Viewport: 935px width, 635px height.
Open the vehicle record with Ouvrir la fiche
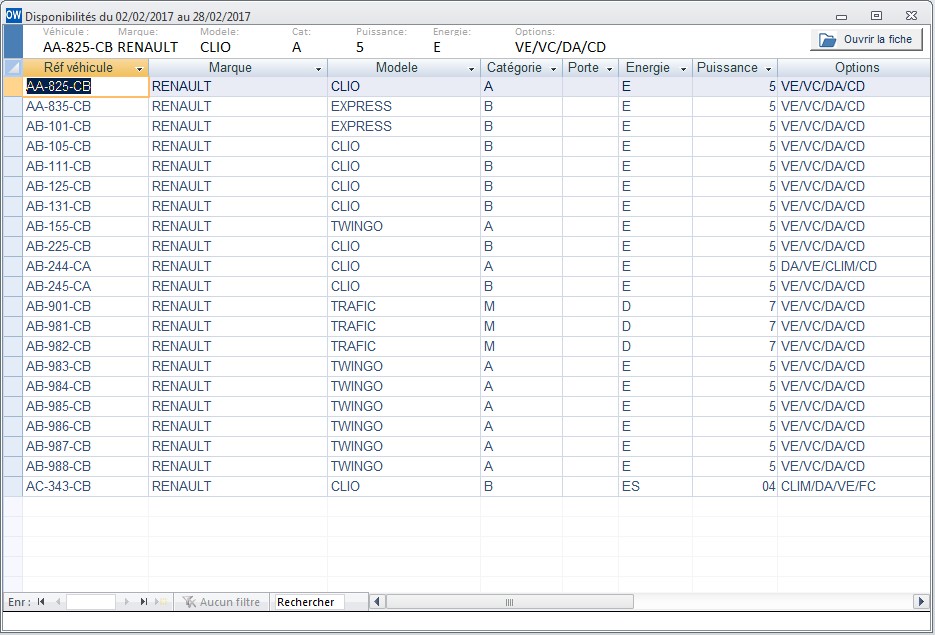[x=866, y=39]
